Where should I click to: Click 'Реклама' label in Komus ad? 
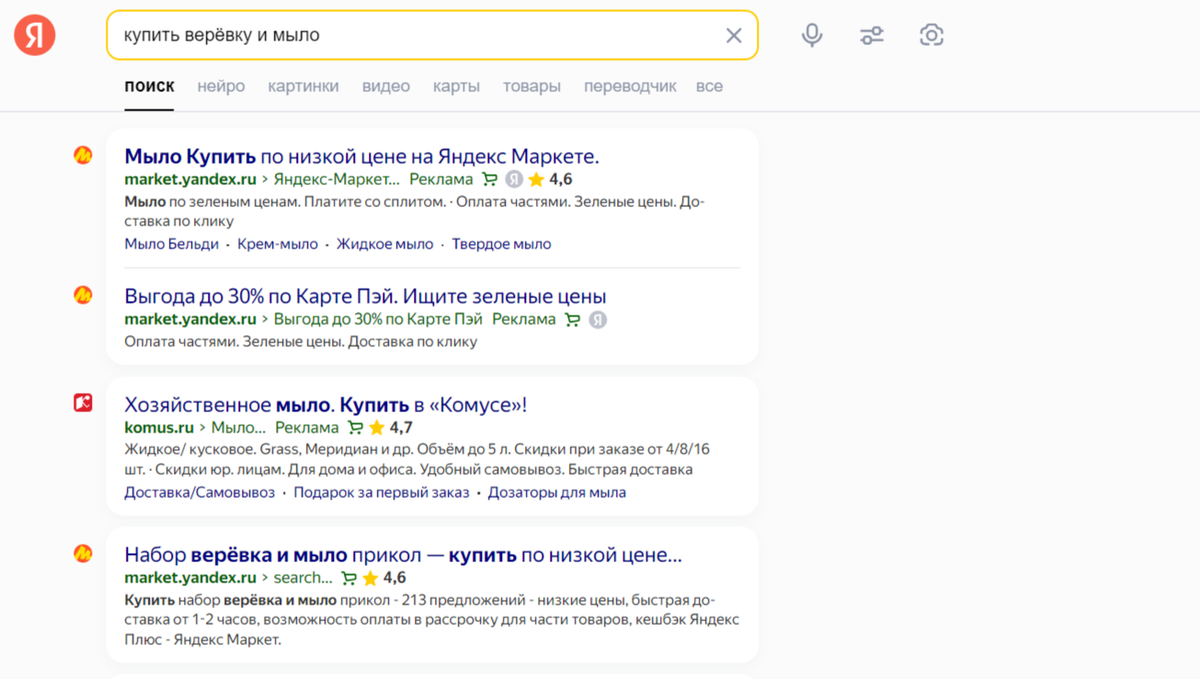click(x=307, y=428)
